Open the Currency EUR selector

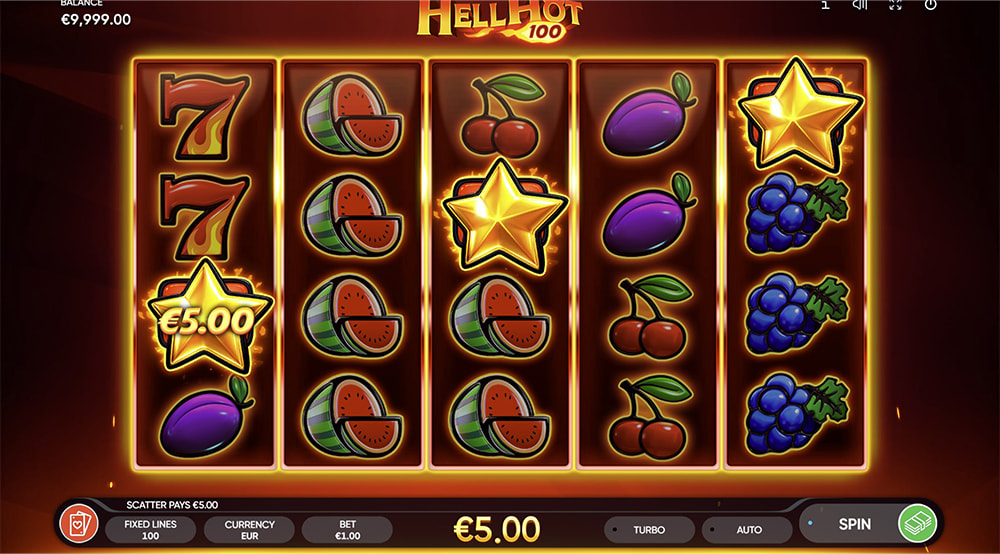point(249,530)
